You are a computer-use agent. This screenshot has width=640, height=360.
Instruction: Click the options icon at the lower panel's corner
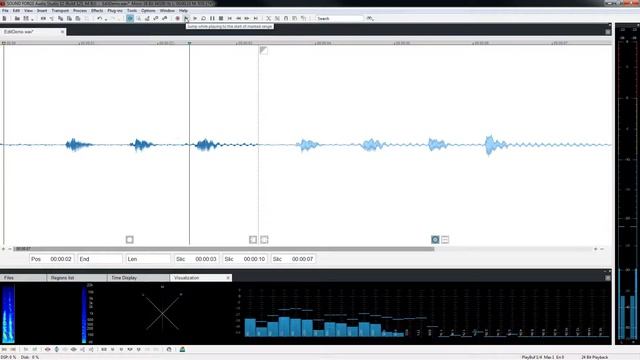coord(608,278)
